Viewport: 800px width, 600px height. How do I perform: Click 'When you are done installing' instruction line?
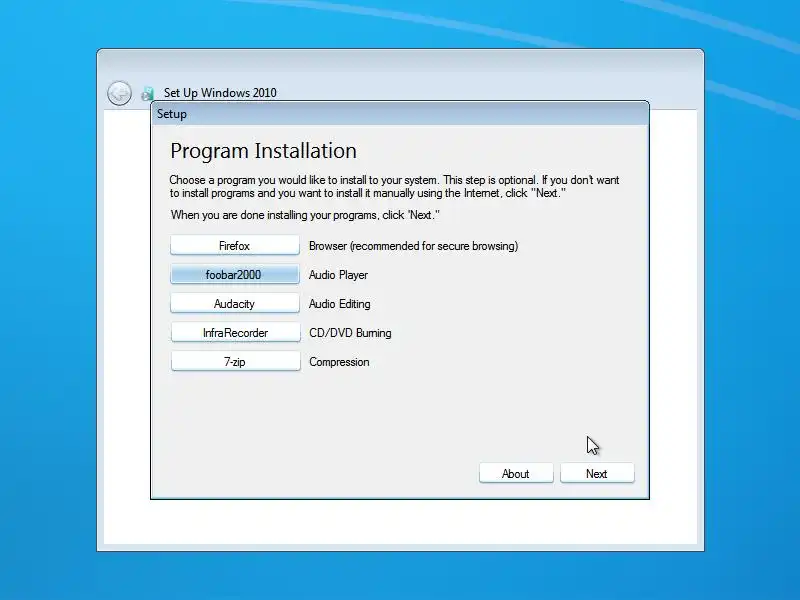[x=305, y=215]
